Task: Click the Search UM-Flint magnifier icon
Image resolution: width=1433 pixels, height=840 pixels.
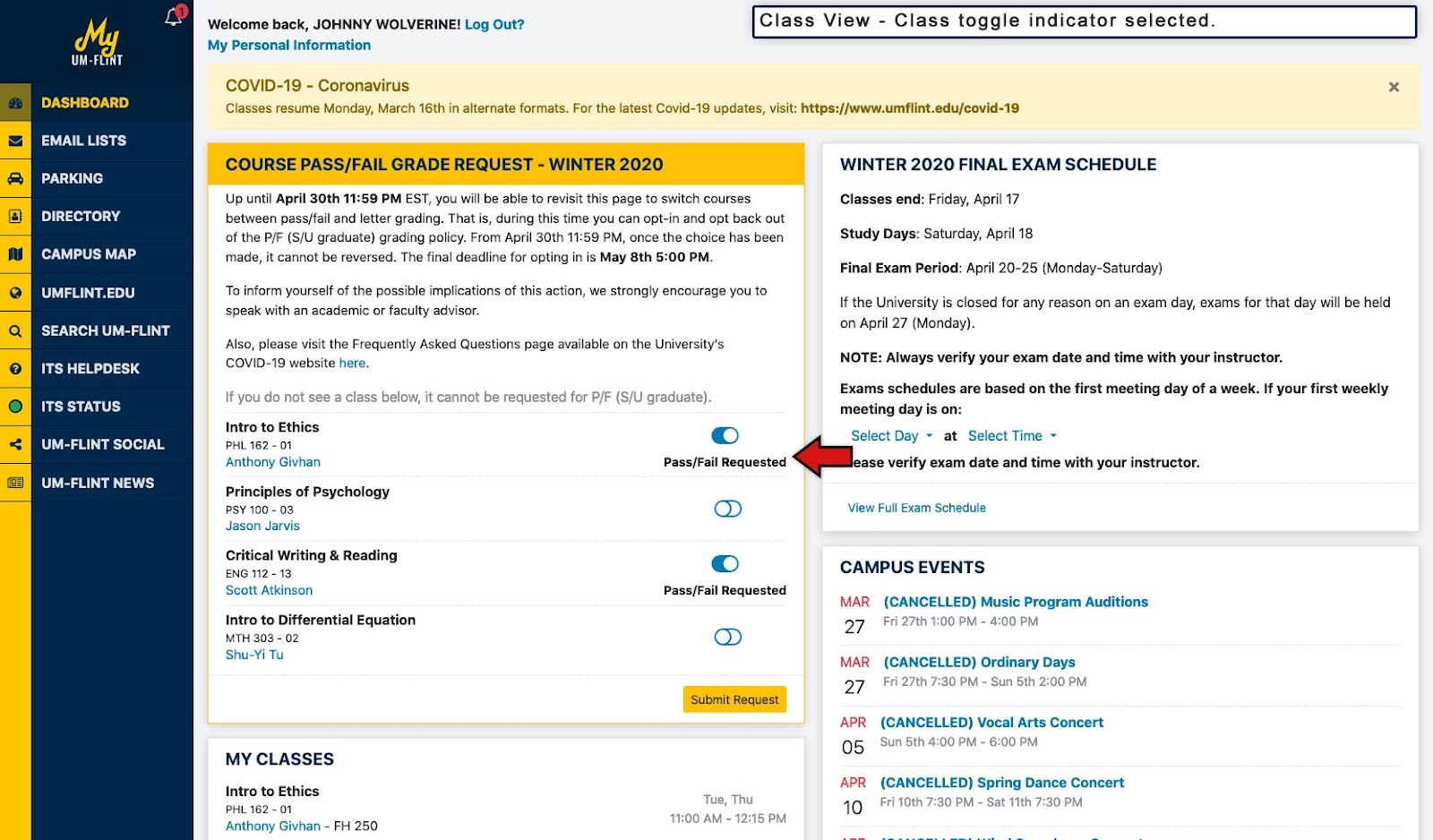Action: pos(15,330)
